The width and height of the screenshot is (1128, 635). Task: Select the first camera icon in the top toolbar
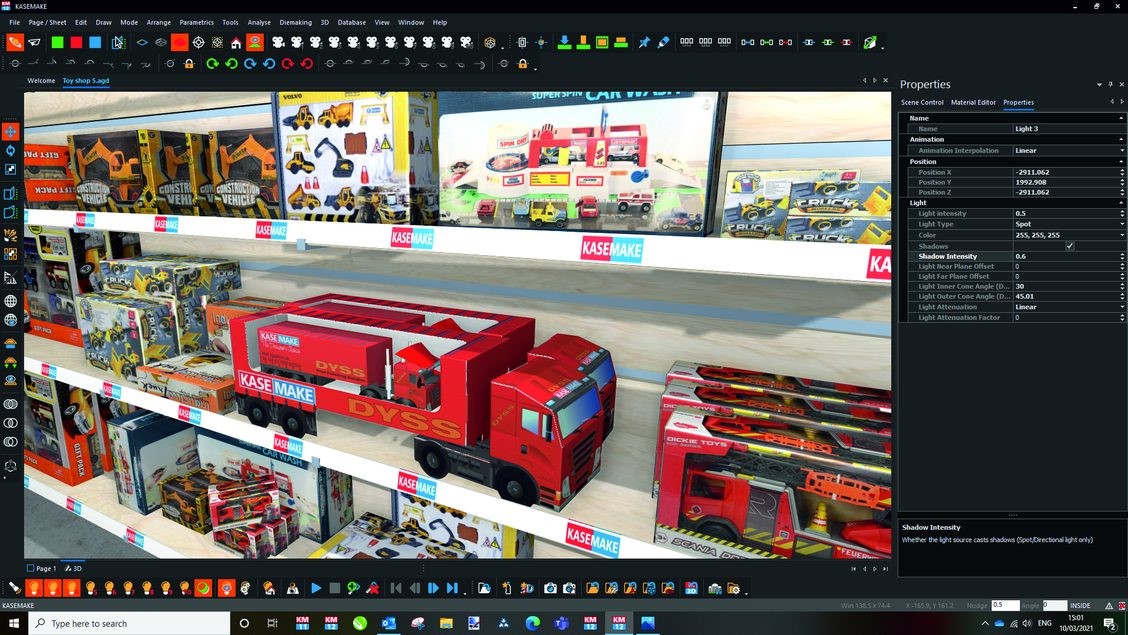277,42
